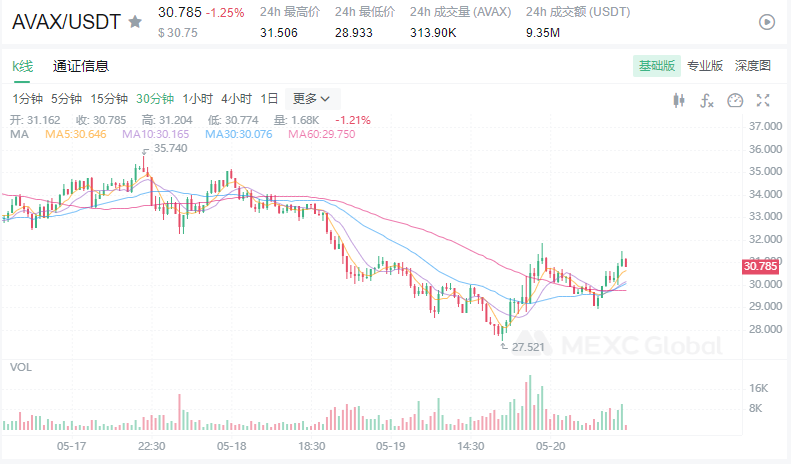Expand the 更多 time interval dropdown
This screenshot has height=464, width=791.
coord(313,99)
